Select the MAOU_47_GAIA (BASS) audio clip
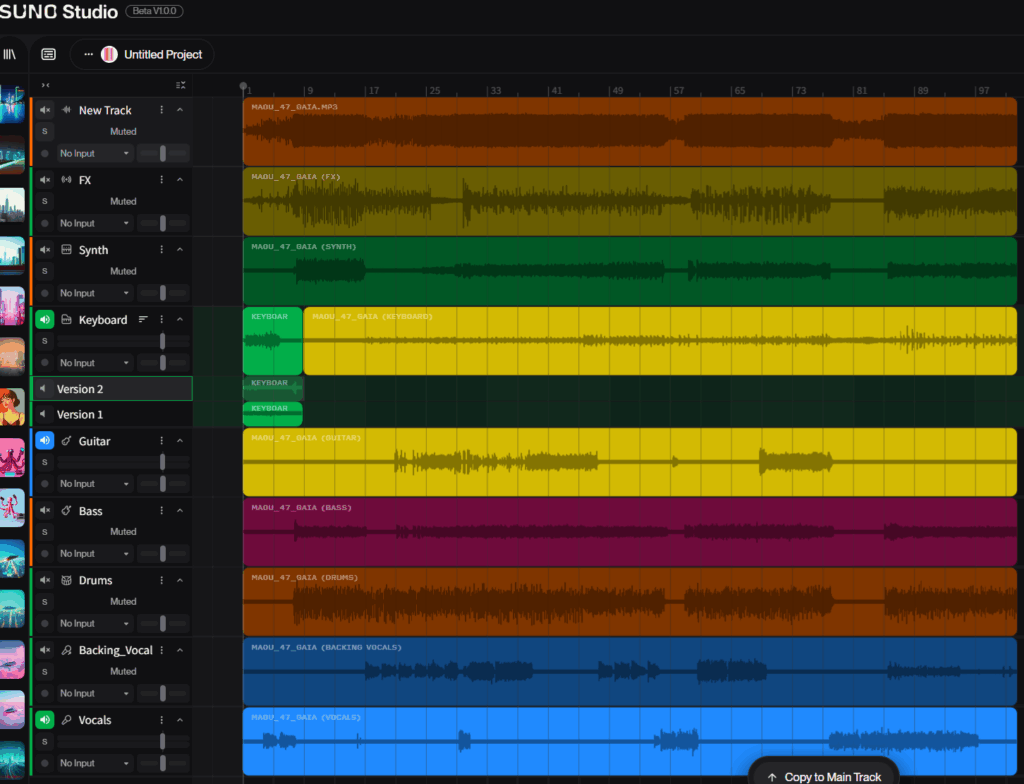This screenshot has height=784, width=1024. (x=630, y=532)
